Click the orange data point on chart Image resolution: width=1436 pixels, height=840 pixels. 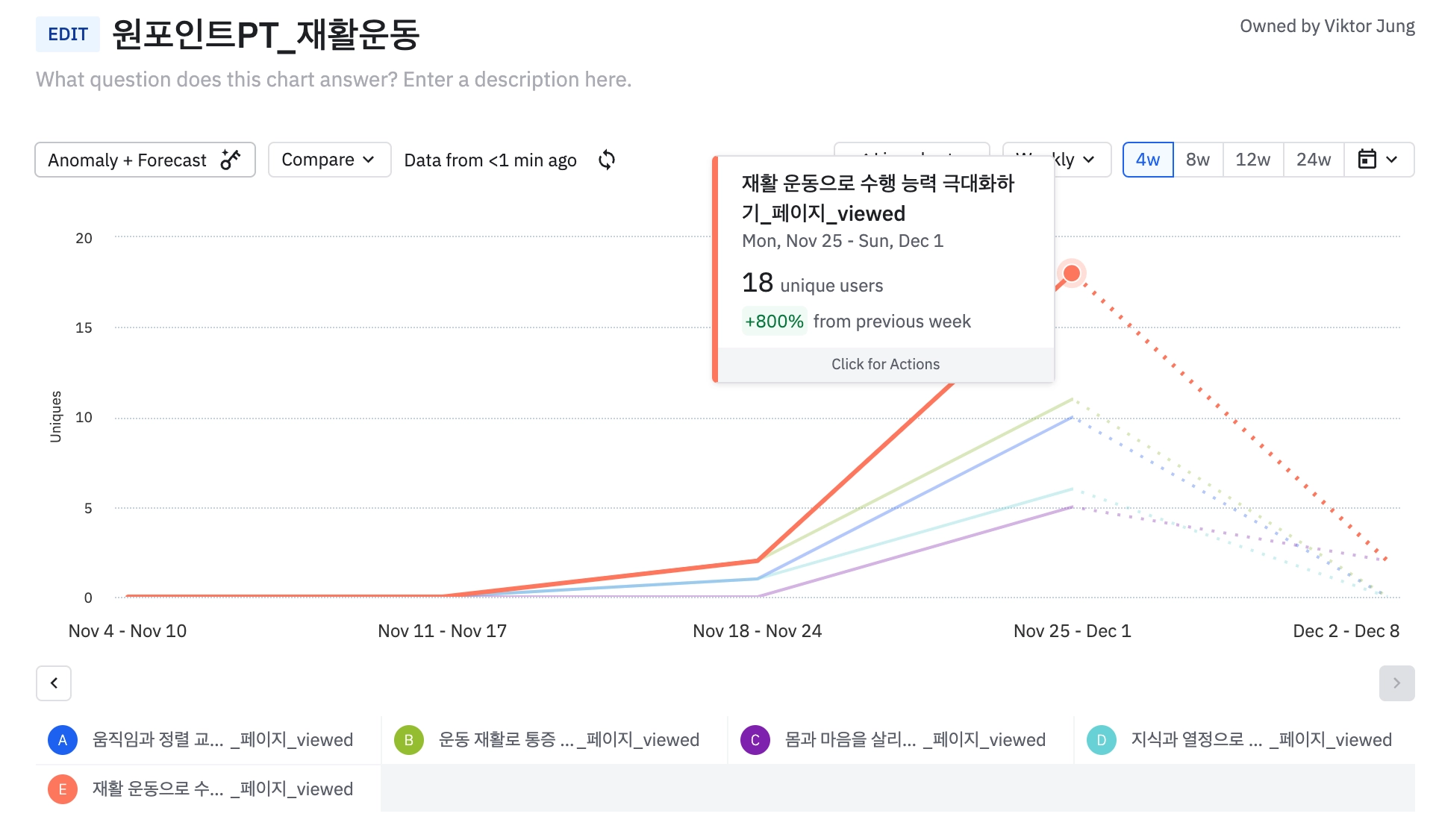1071,273
